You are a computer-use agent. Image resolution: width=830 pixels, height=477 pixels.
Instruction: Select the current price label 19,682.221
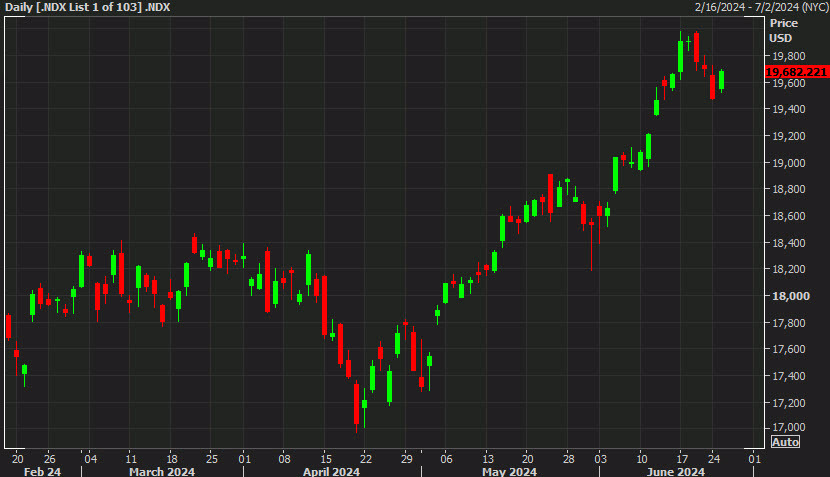click(797, 72)
